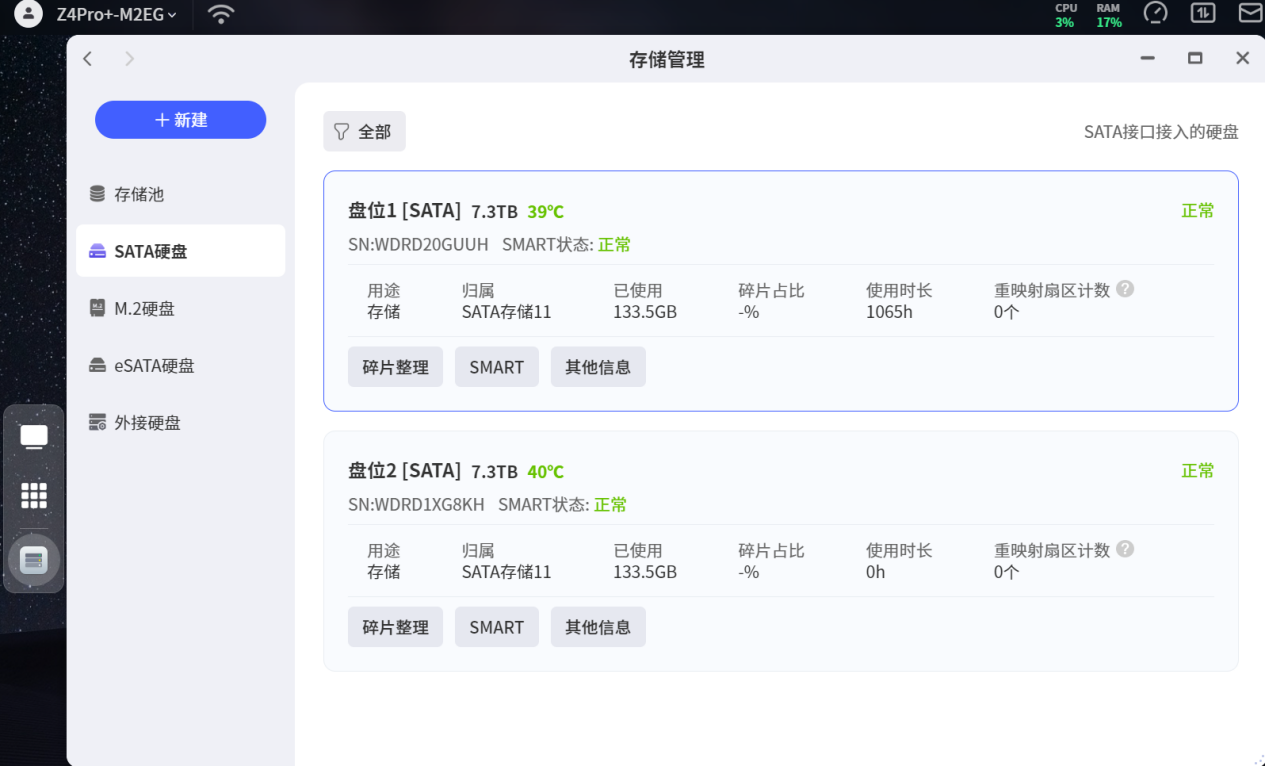Go back with the left chevron arrow

[88, 59]
